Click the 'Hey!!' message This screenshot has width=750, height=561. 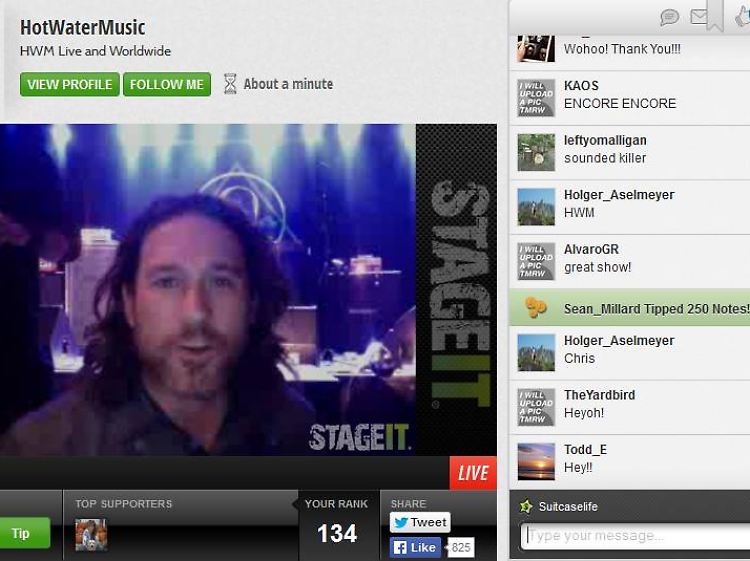[578, 467]
